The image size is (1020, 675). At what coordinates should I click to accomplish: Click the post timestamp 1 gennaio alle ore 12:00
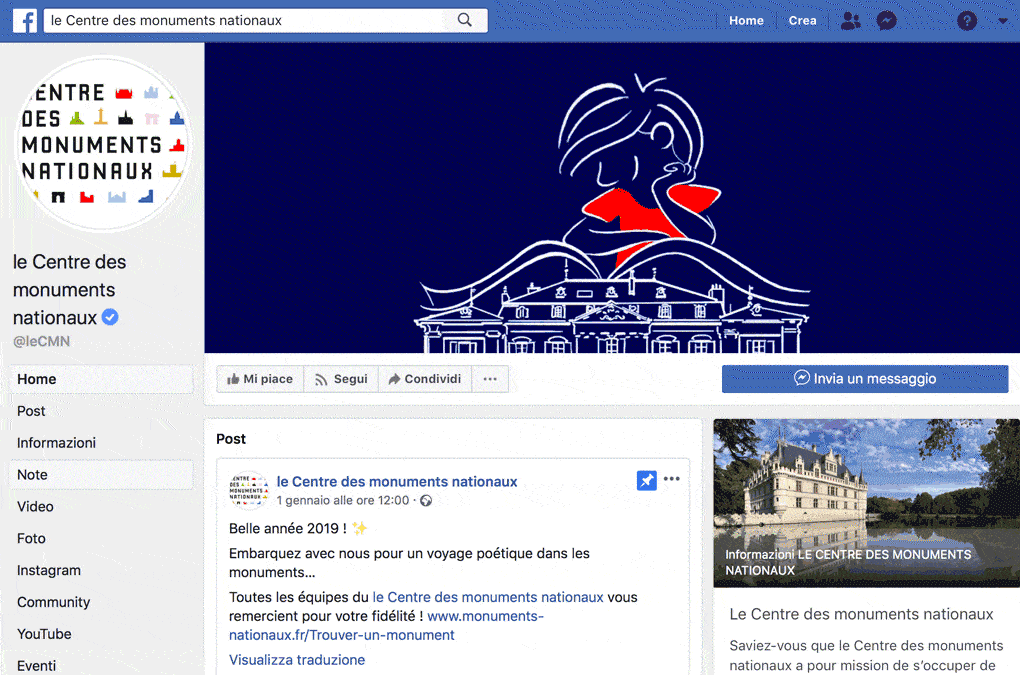(343, 501)
